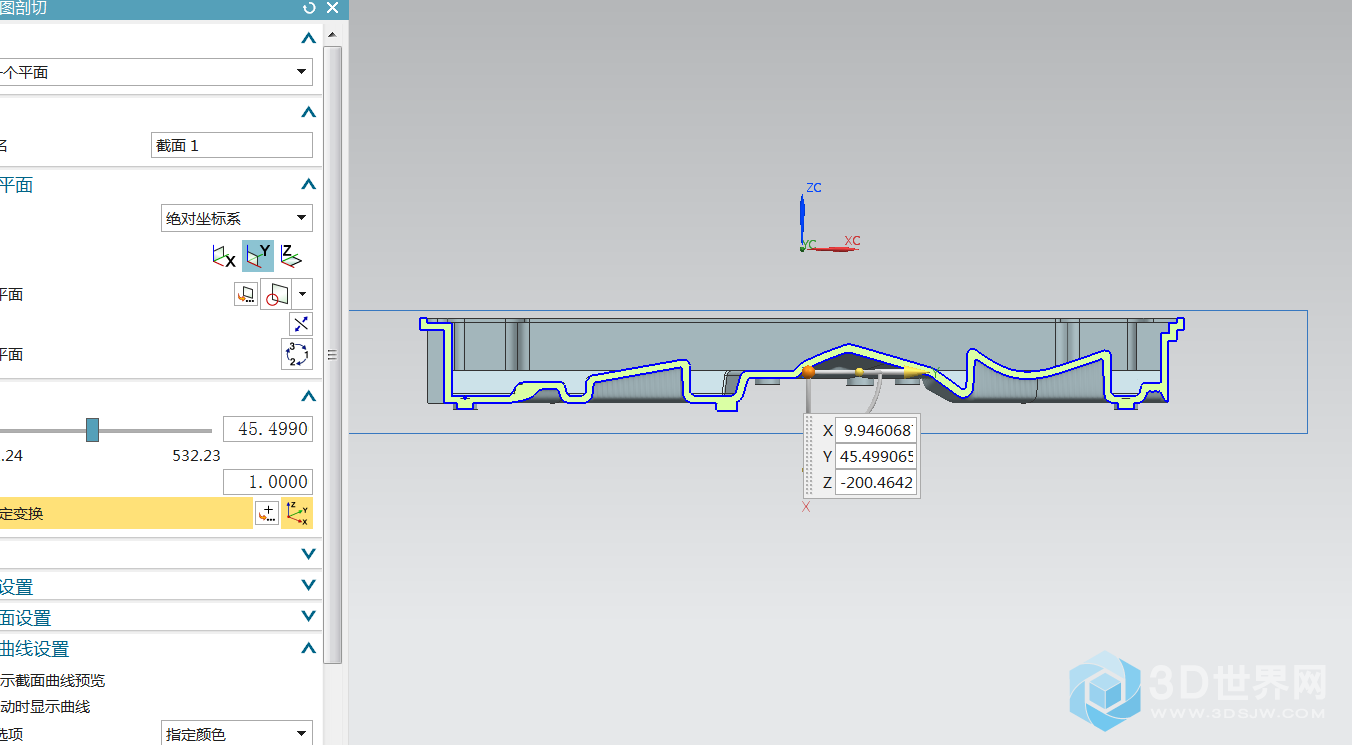1352x745 pixels.
Task: Click the X coordinate field 9.946068
Action: tap(875, 430)
